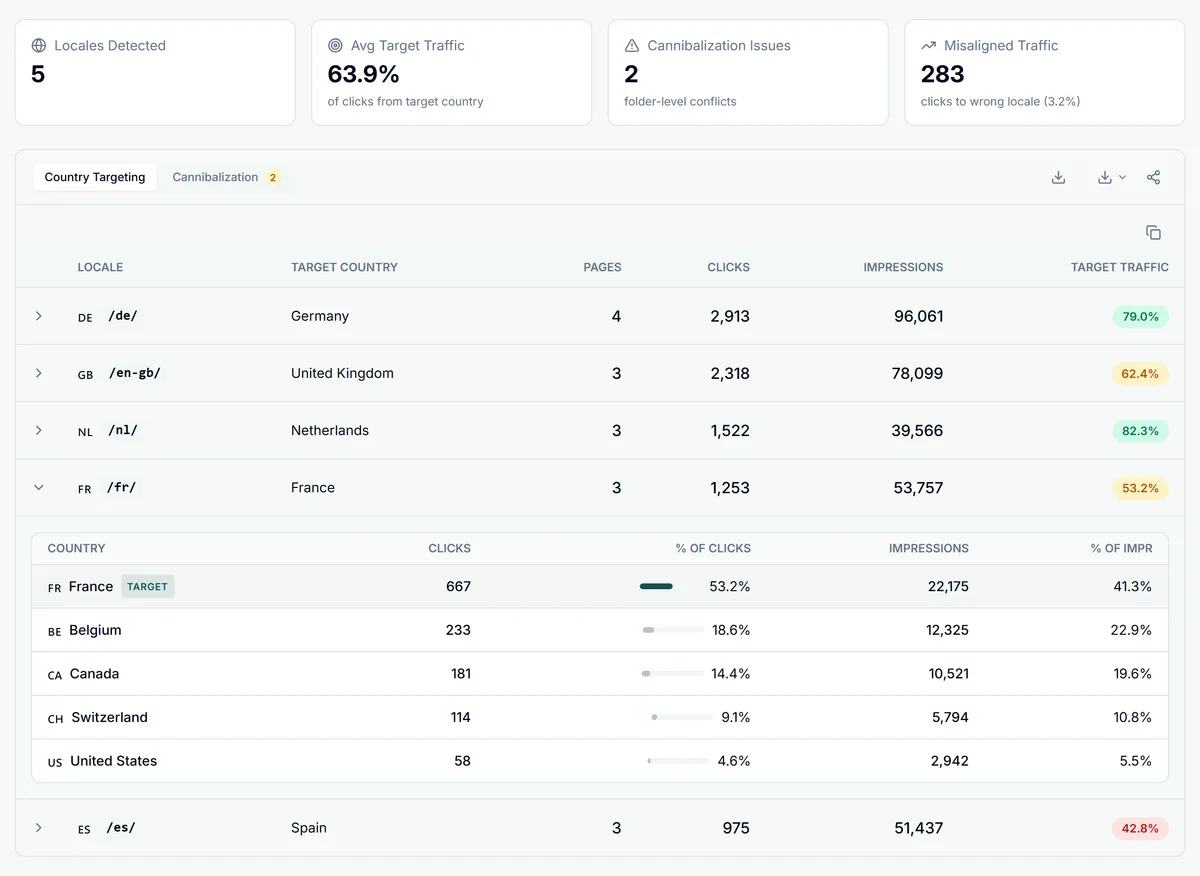Expand the /de/ Germany row
The height and width of the screenshot is (876, 1200).
pyautogui.click(x=39, y=316)
